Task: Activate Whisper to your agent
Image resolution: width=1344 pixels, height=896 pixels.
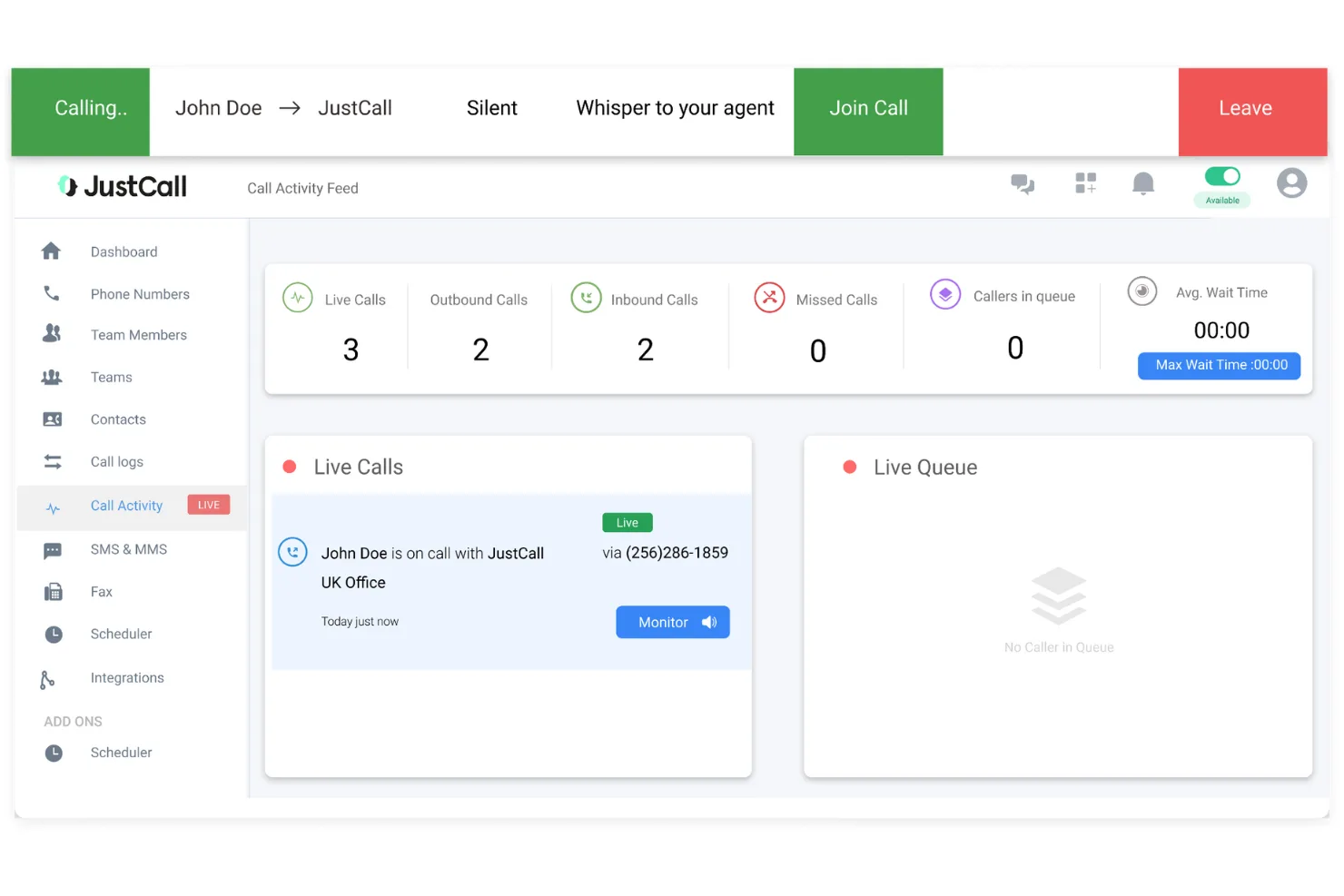Action: click(x=674, y=108)
